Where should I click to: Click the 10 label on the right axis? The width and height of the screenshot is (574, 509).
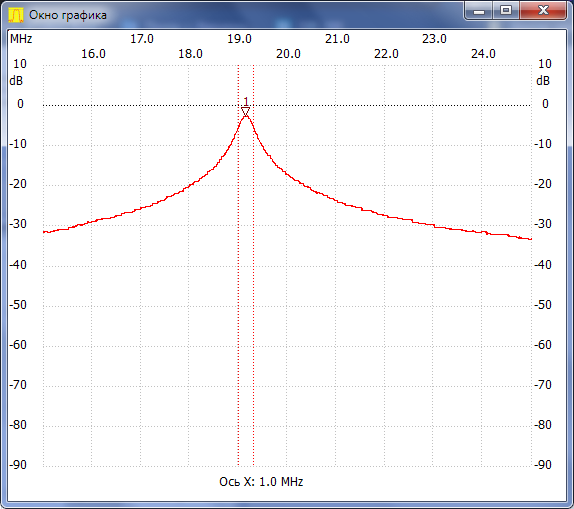[x=544, y=64]
